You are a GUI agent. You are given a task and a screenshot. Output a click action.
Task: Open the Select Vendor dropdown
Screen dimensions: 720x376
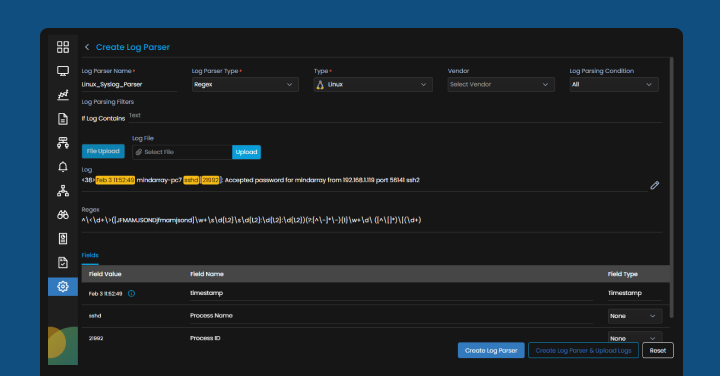coord(501,84)
